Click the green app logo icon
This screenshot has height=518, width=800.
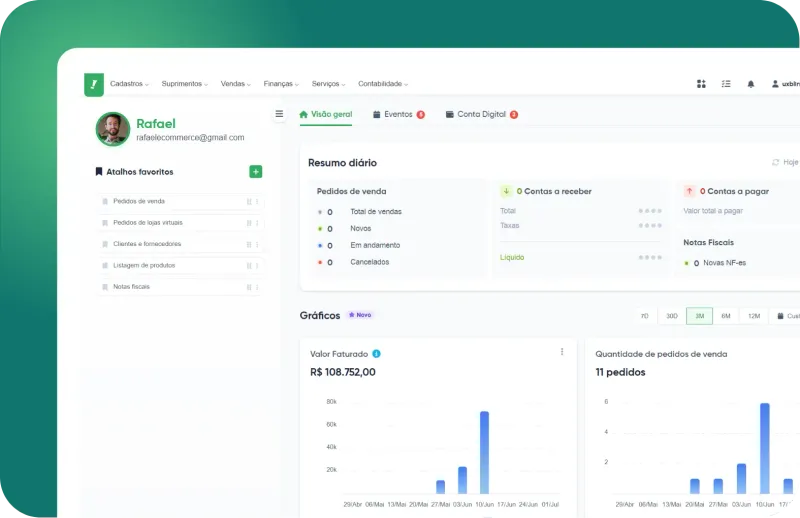pos(94,84)
